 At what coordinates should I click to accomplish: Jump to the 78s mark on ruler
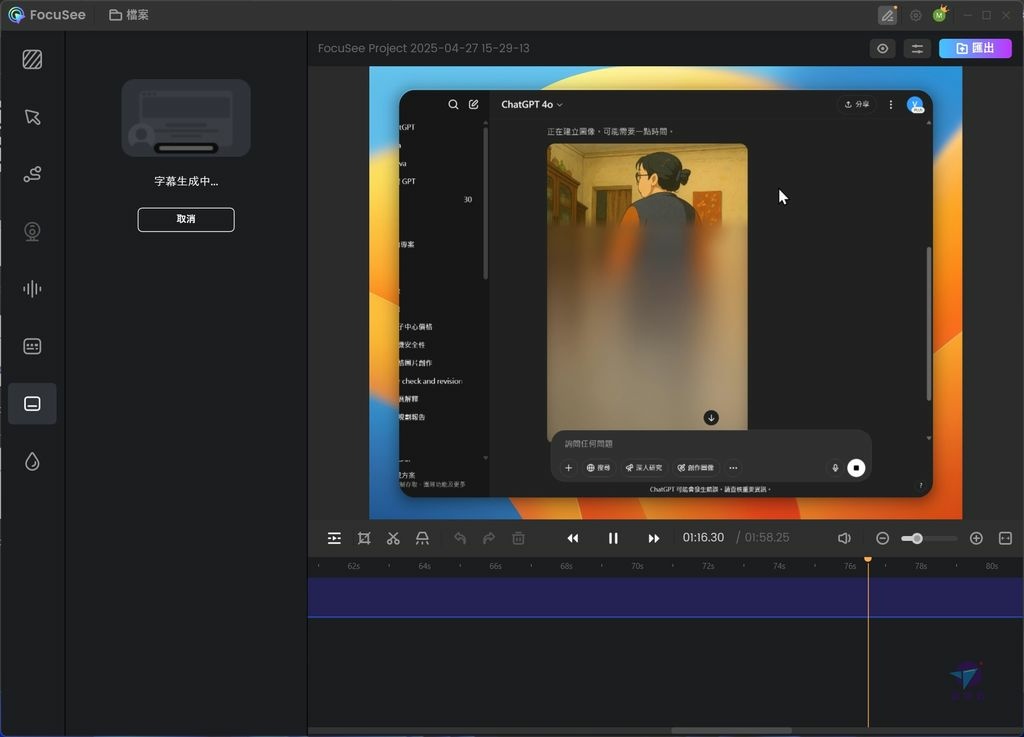(921, 566)
